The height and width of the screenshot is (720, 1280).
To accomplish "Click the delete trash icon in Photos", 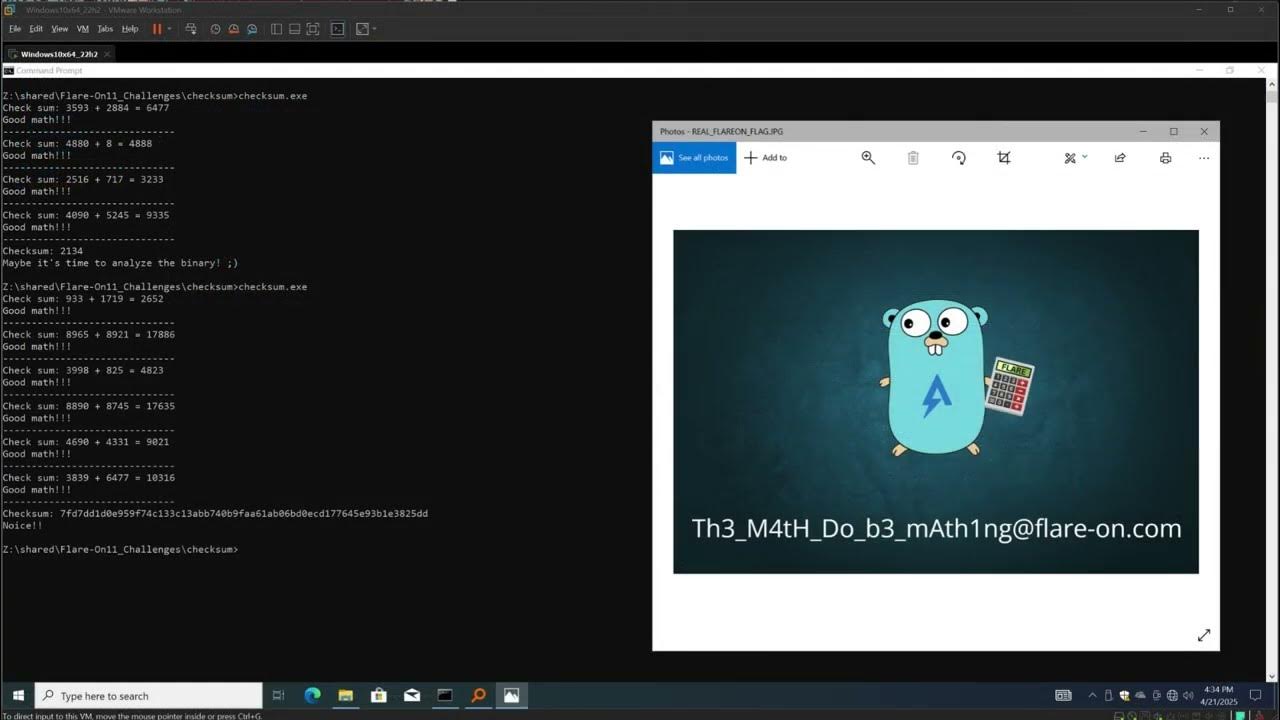I will pos(913,158).
